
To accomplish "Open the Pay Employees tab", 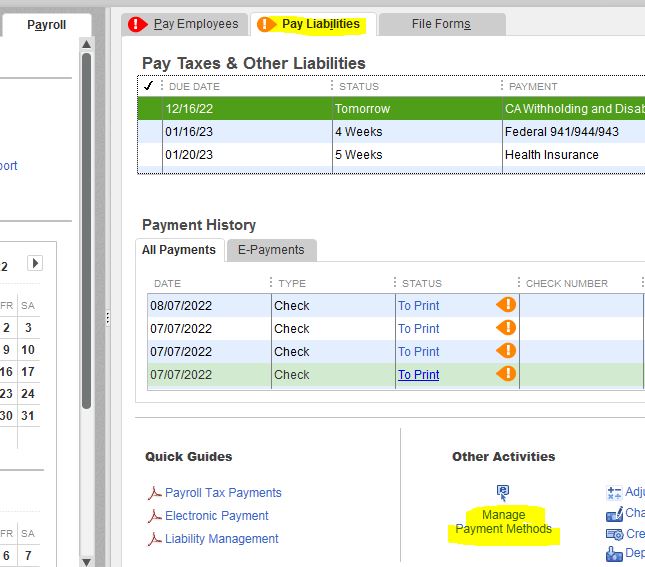I will coord(185,24).
